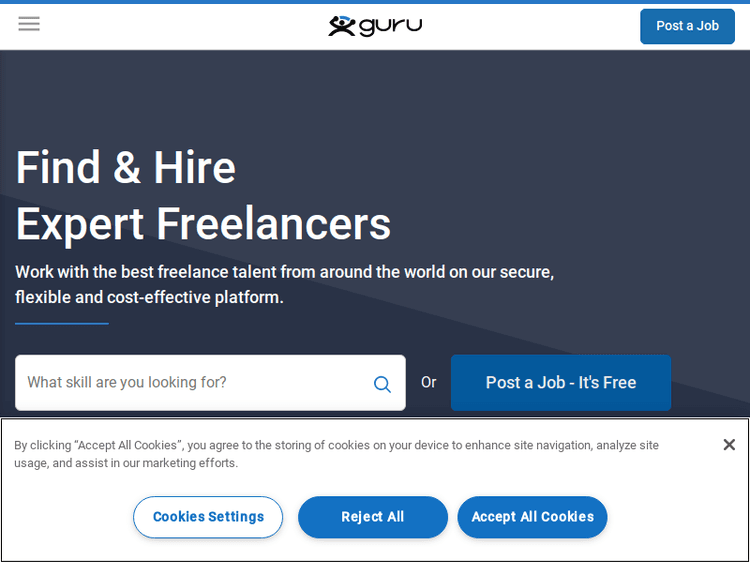This screenshot has width=750, height=563.
Task: Open the hamburger navigation menu
Action: click(29, 24)
